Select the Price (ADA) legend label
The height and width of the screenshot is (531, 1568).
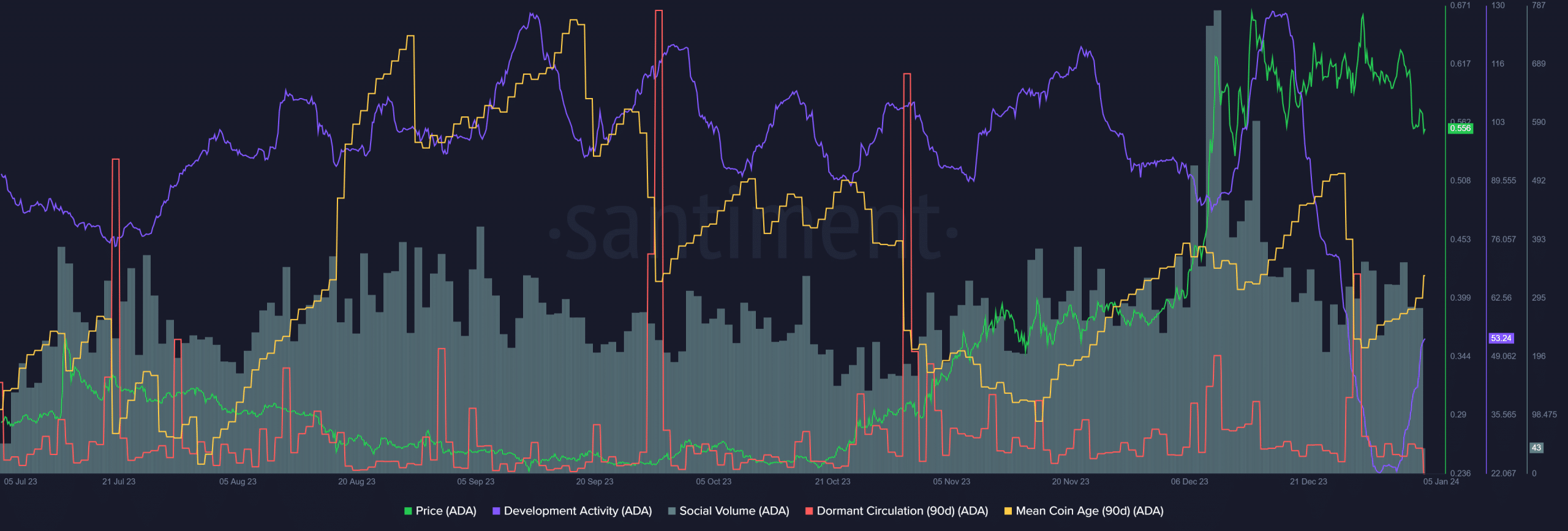pyautogui.click(x=446, y=511)
